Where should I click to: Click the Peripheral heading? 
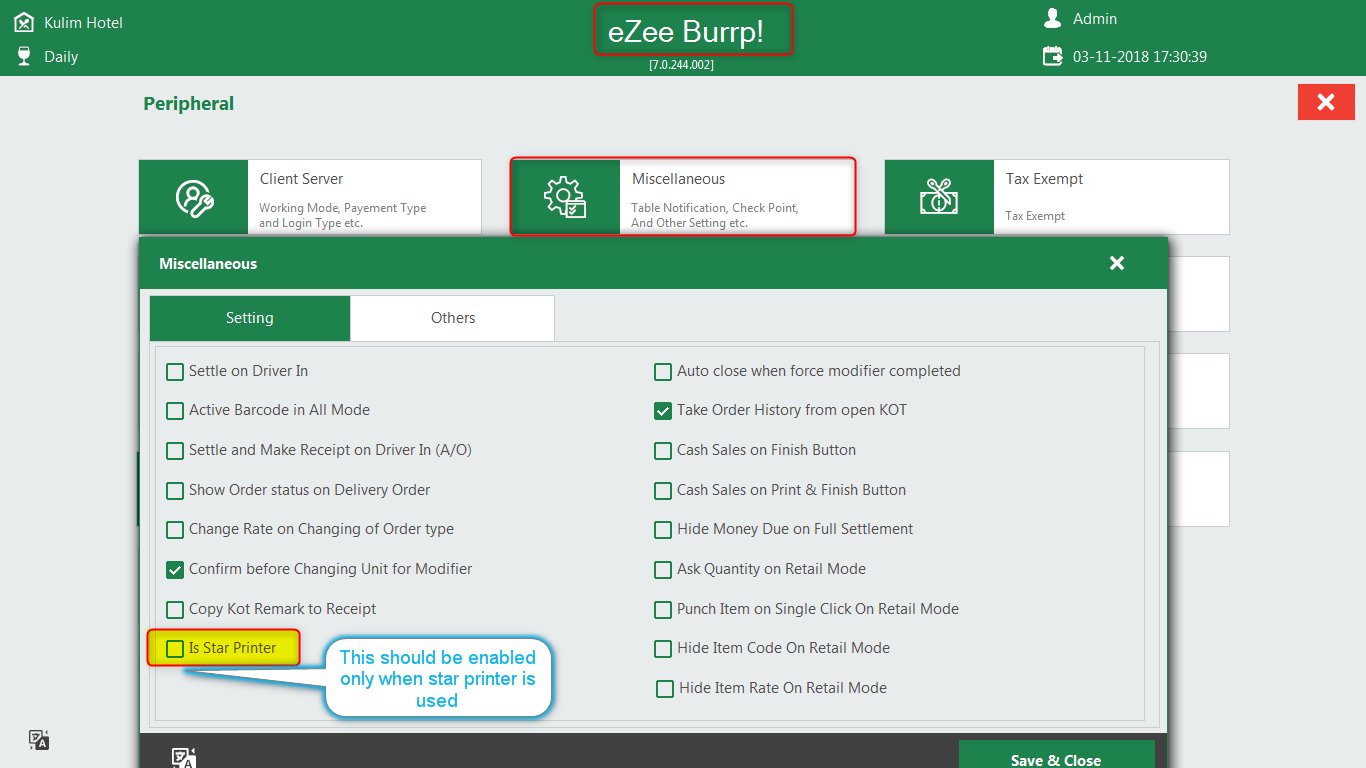[x=188, y=104]
